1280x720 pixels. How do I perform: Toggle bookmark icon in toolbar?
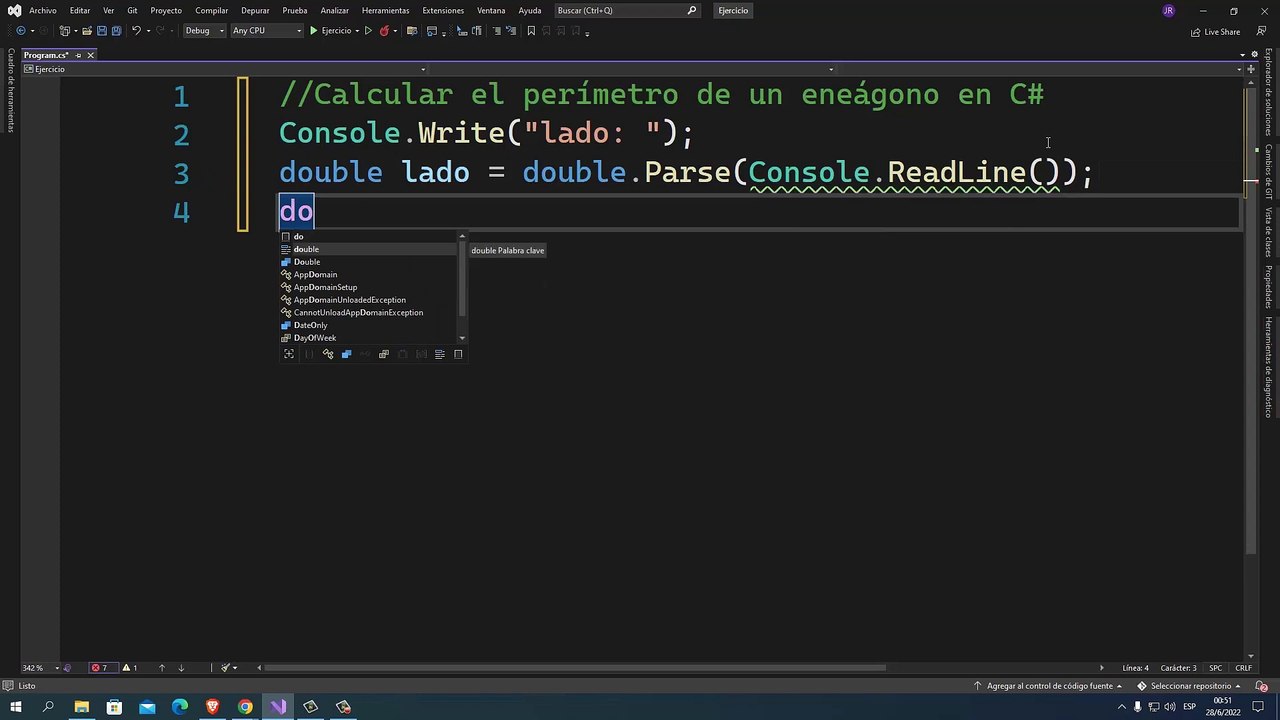(x=531, y=31)
